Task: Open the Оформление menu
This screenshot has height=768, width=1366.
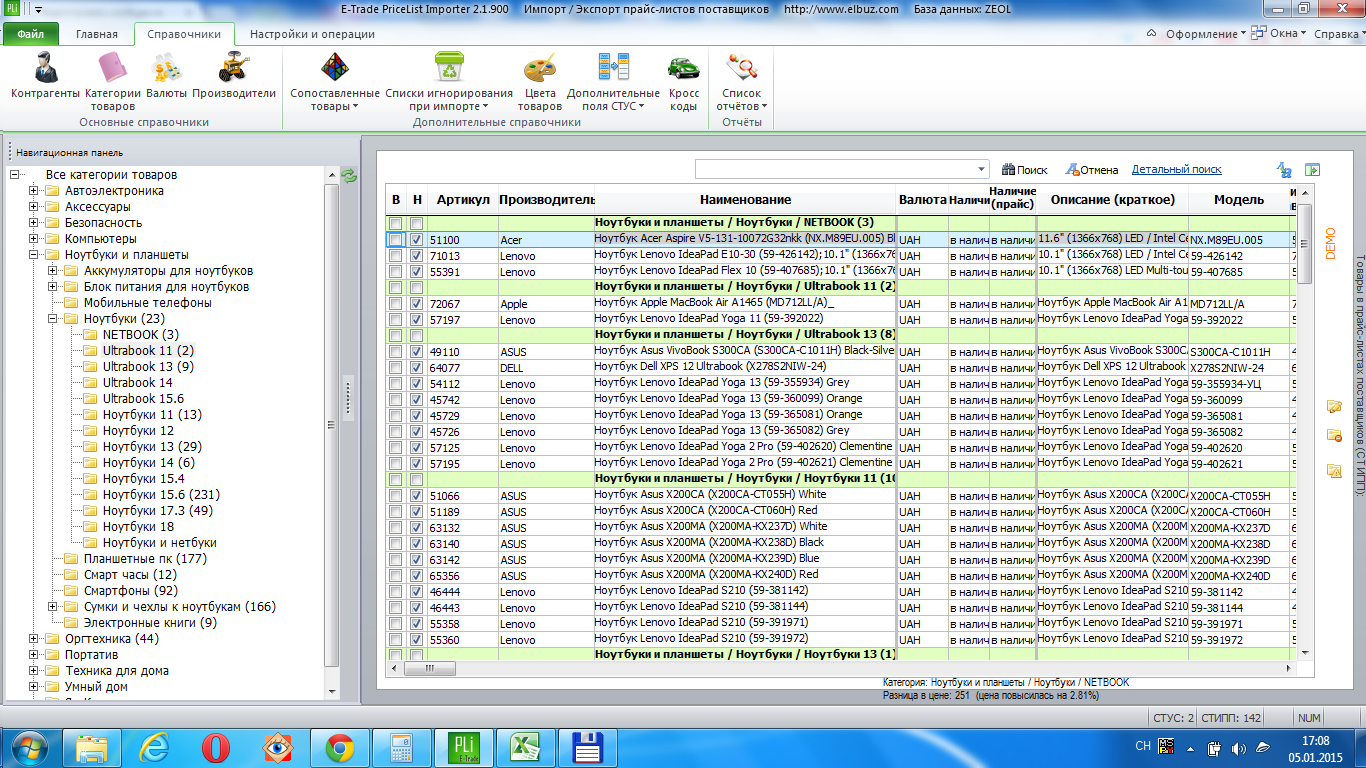Action: pos(1204,33)
